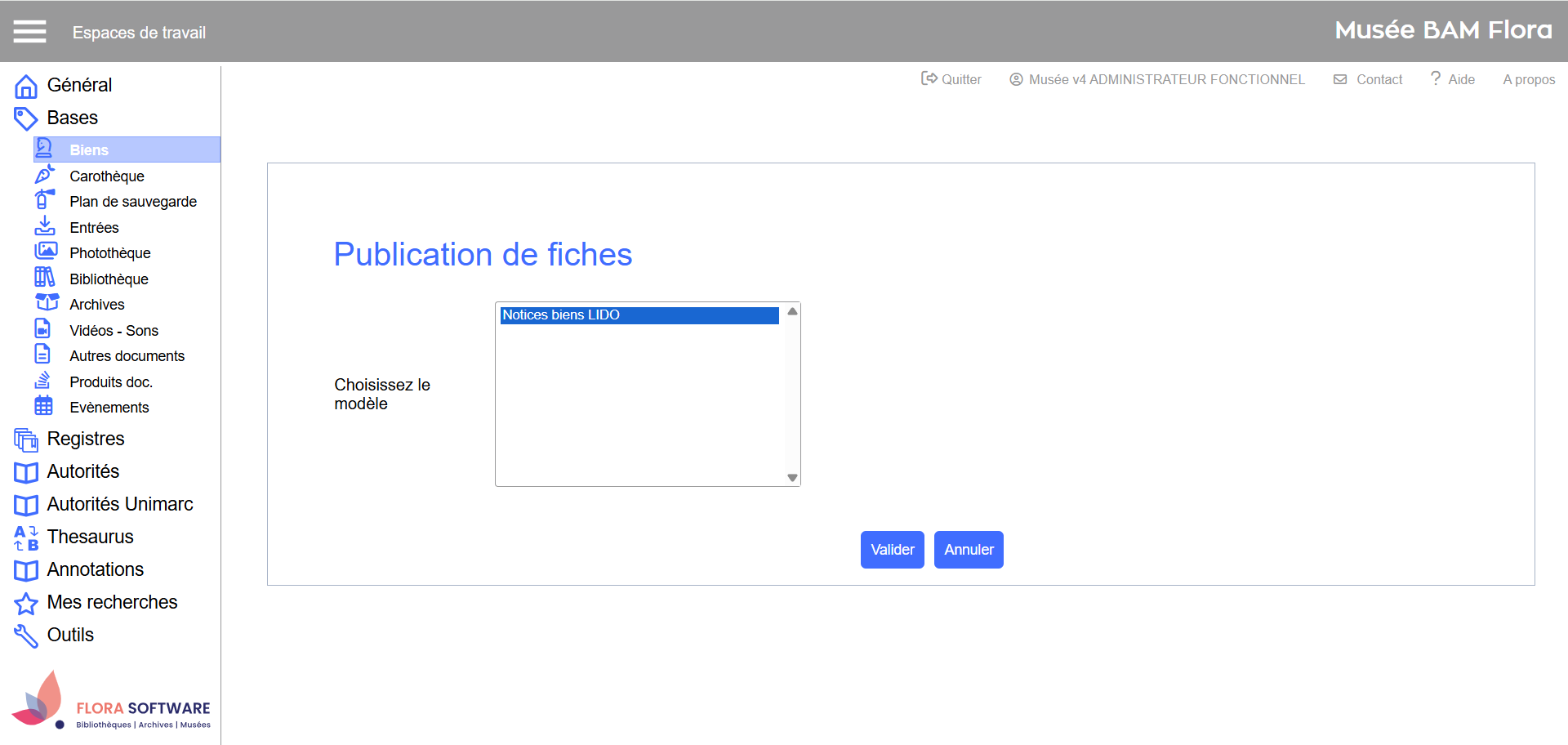The image size is (1568, 745).
Task: Select Archives in the Bases menu
Action: coord(97,305)
